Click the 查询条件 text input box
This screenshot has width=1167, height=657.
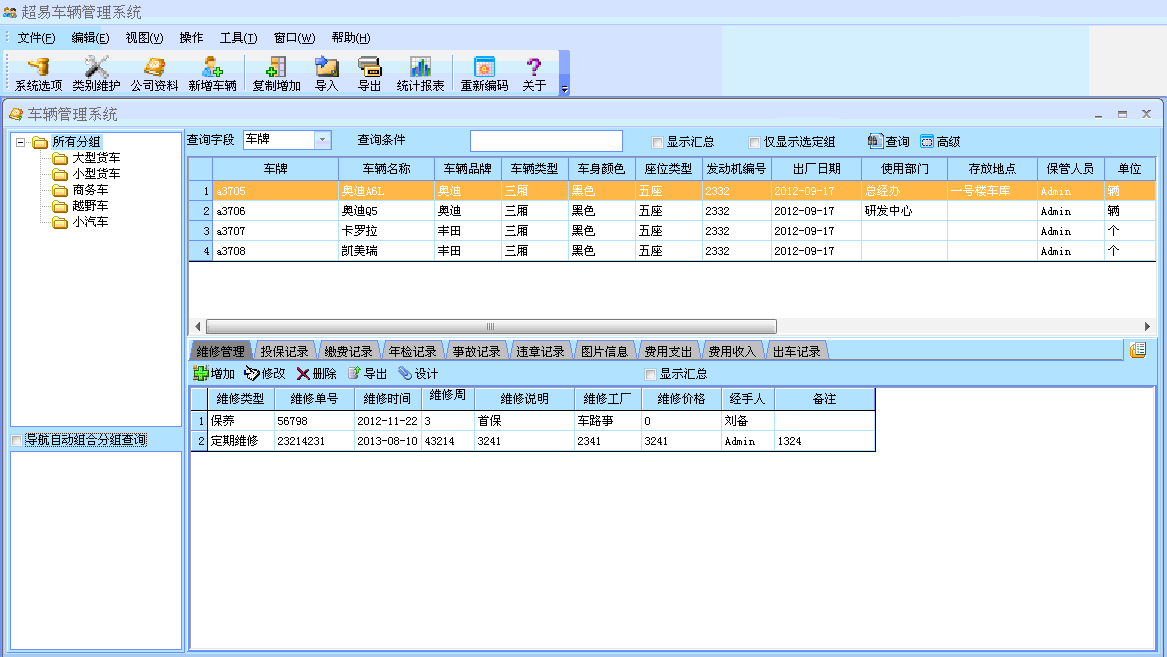(x=546, y=141)
